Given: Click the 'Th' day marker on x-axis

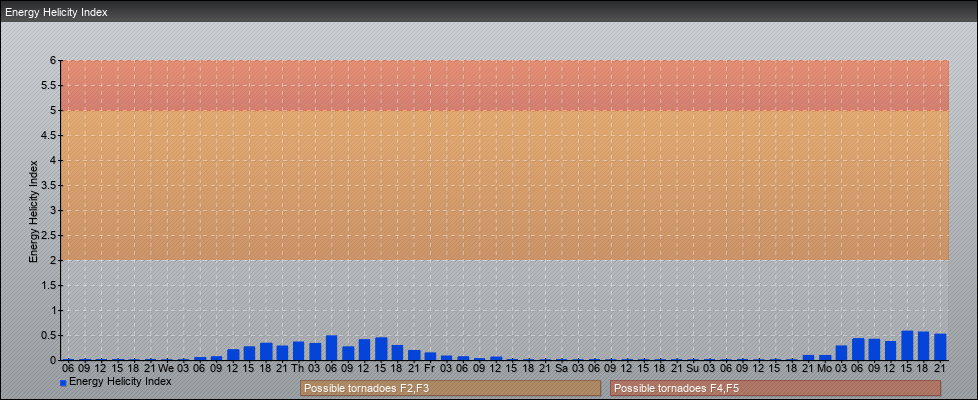Looking at the screenshot, I should 298,368.
